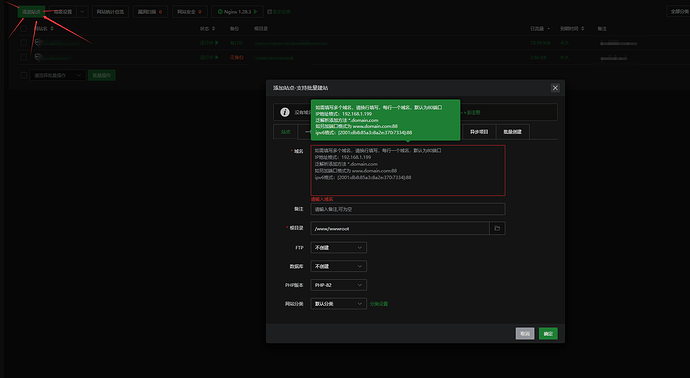Click the root directory field /www/wwwroot
The width and height of the screenshot is (690, 378).
[400, 228]
